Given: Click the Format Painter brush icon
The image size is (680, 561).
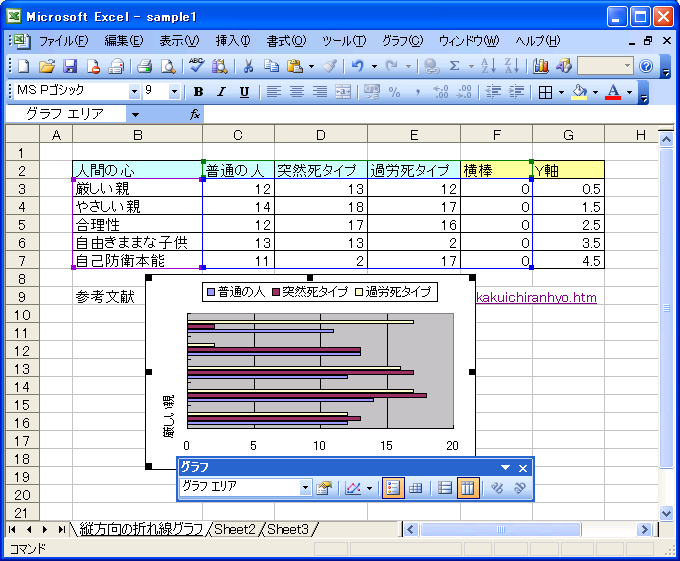Looking at the screenshot, I should point(330,66).
